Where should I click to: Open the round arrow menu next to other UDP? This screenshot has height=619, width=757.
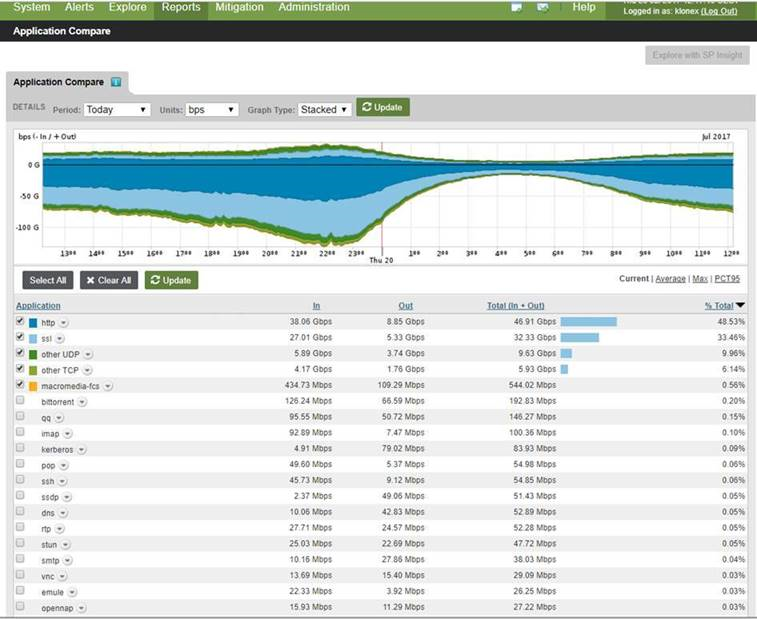point(89,354)
